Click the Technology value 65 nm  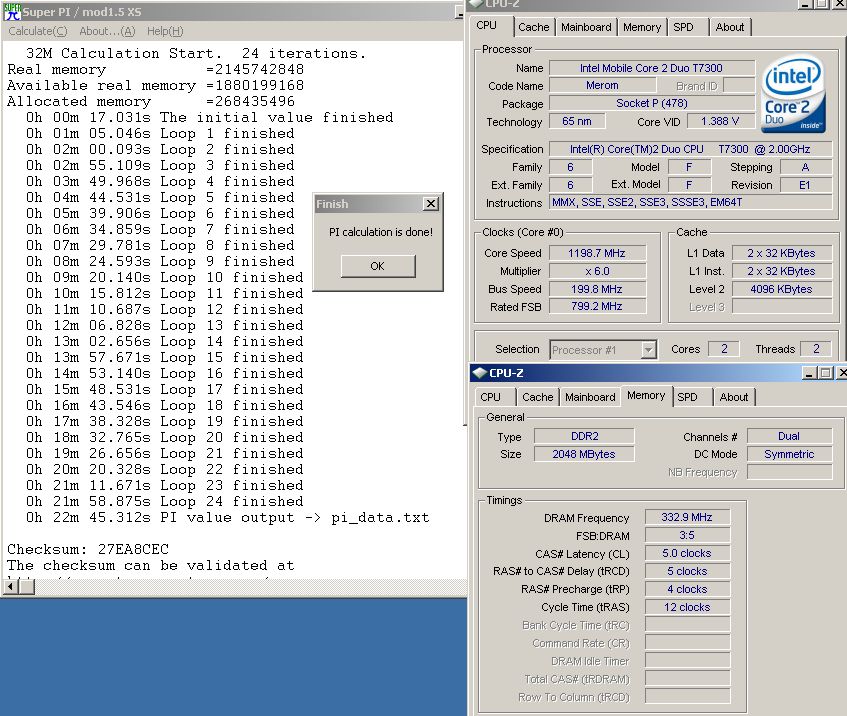pyautogui.click(x=577, y=121)
